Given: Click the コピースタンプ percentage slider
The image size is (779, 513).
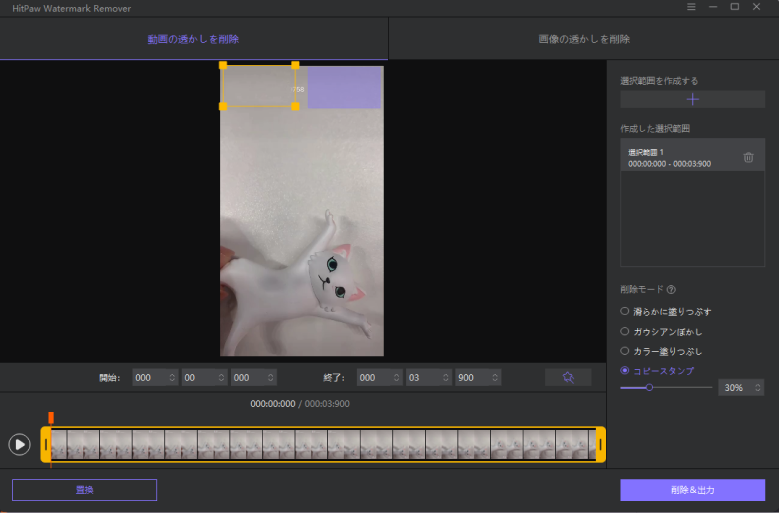Looking at the screenshot, I should point(665,387).
